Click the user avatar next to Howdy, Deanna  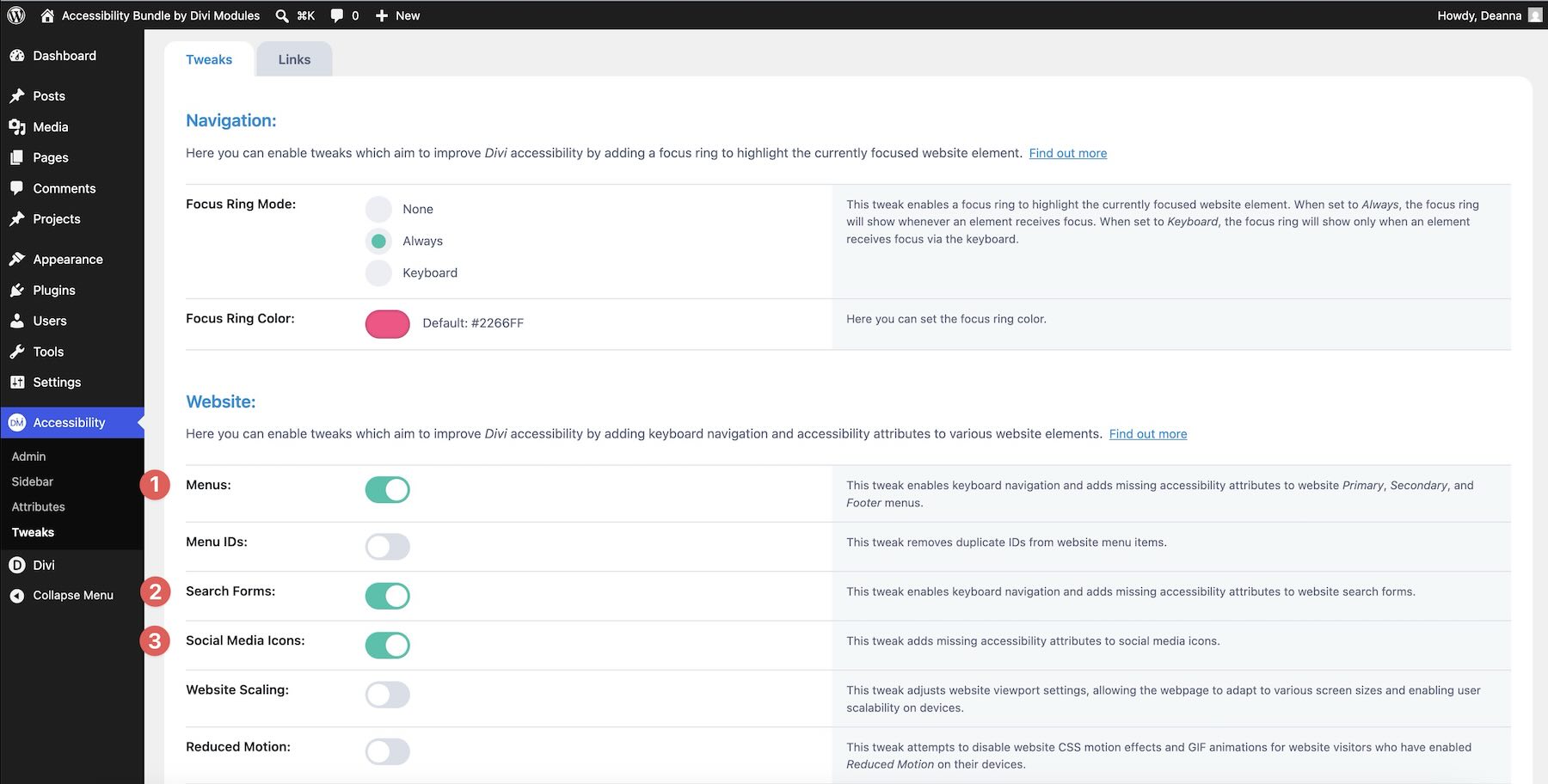1535,15
